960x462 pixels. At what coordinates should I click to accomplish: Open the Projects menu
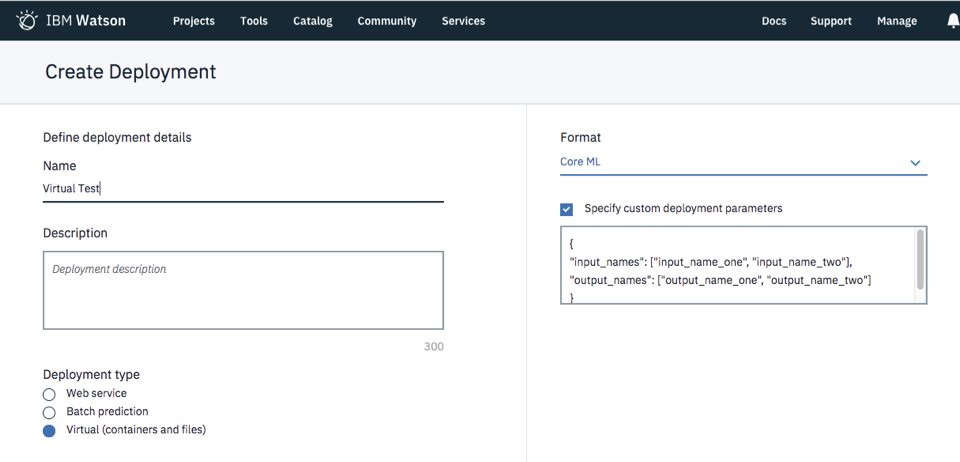click(x=193, y=21)
